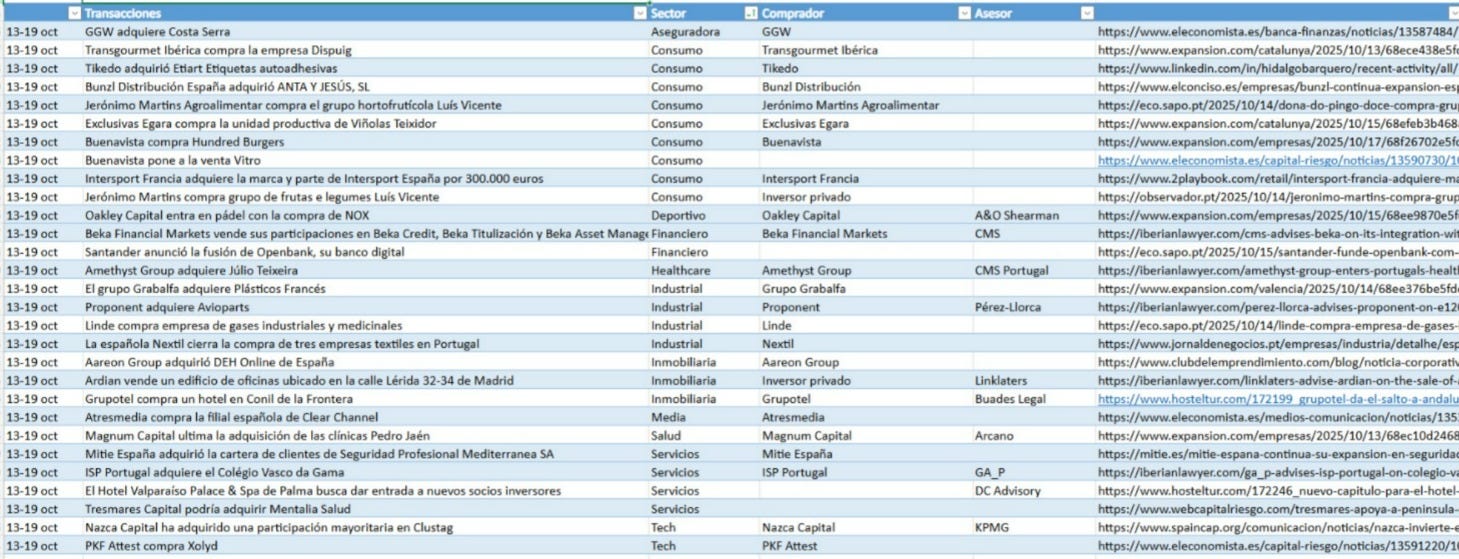
Task: Select the 'Aseguradora' sector cell
Action: coord(703,32)
